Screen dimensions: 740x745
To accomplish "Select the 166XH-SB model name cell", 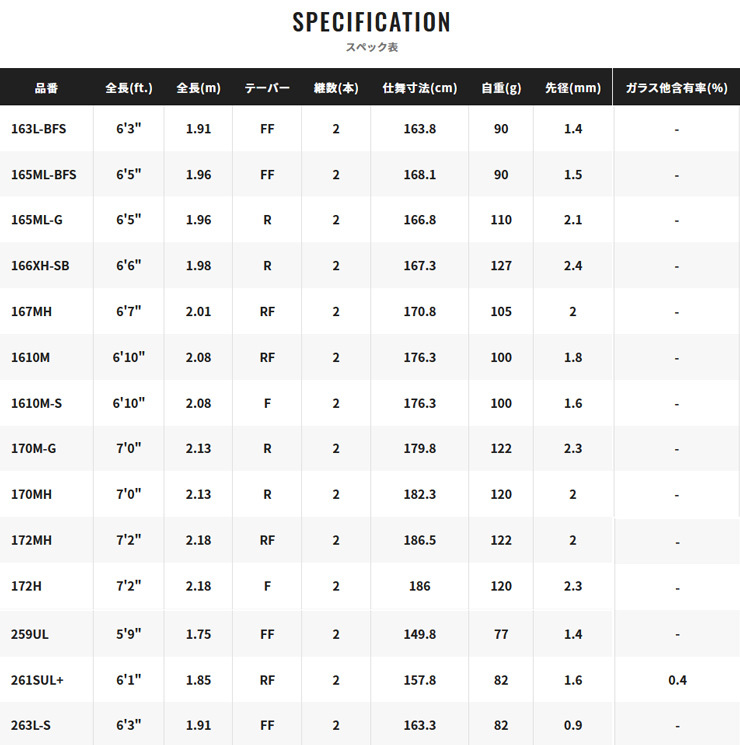I will 39,266.
